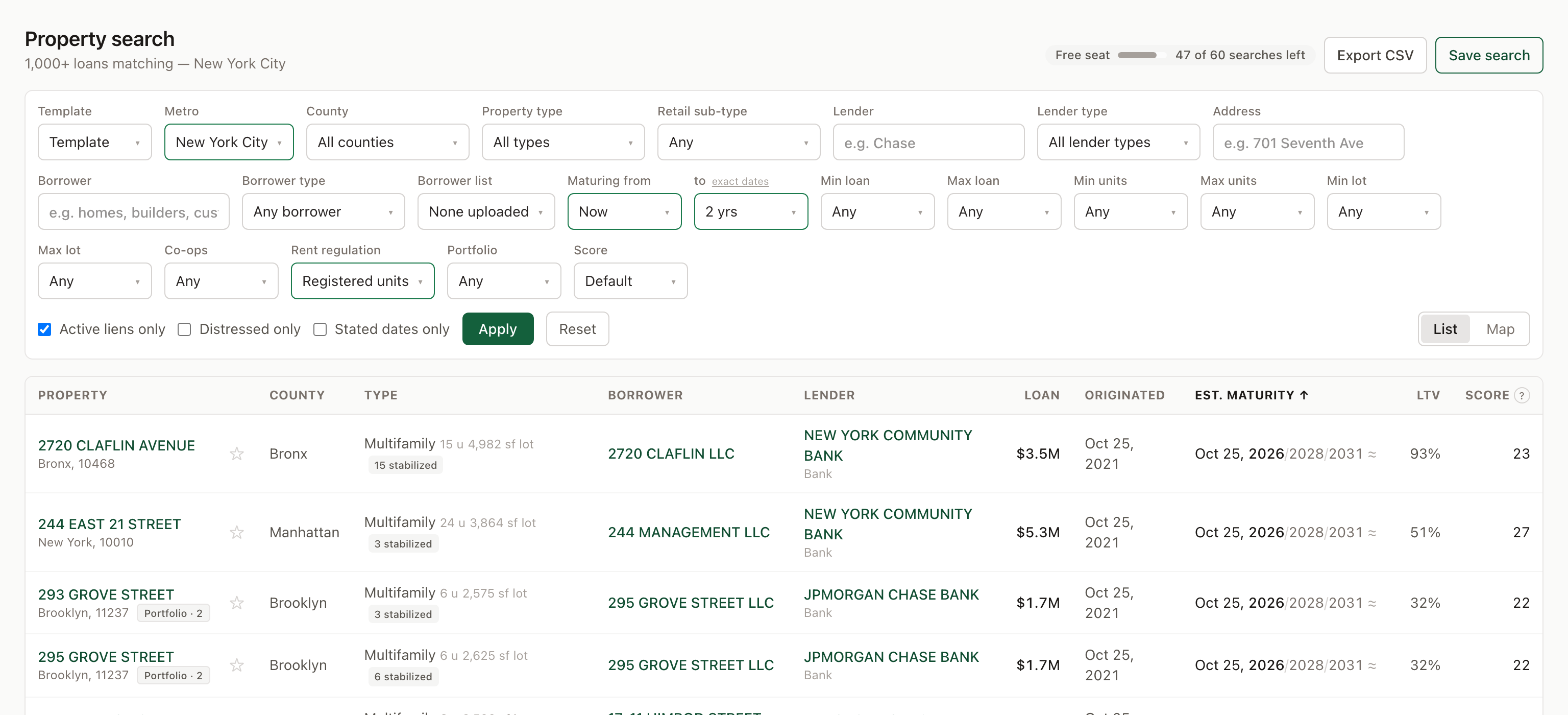Open the Template dropdown
The image size is (1568, 715).
tap(94, 142)
